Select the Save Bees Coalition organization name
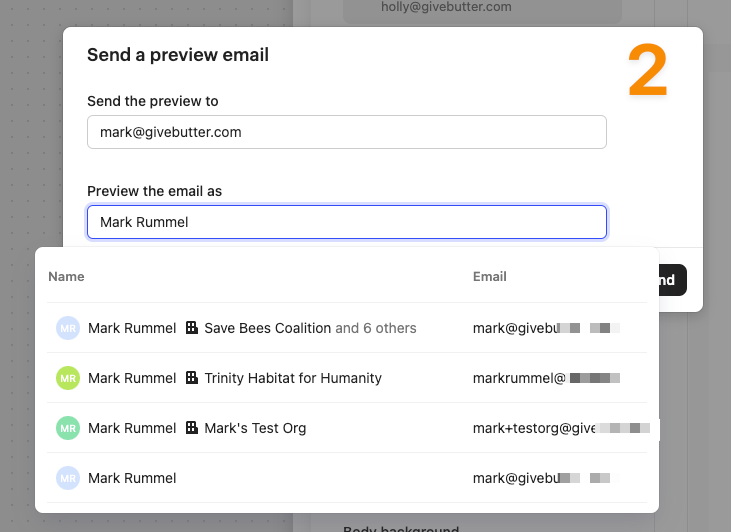The height and width of the screenshot is (532, 731). pos(267,328)
